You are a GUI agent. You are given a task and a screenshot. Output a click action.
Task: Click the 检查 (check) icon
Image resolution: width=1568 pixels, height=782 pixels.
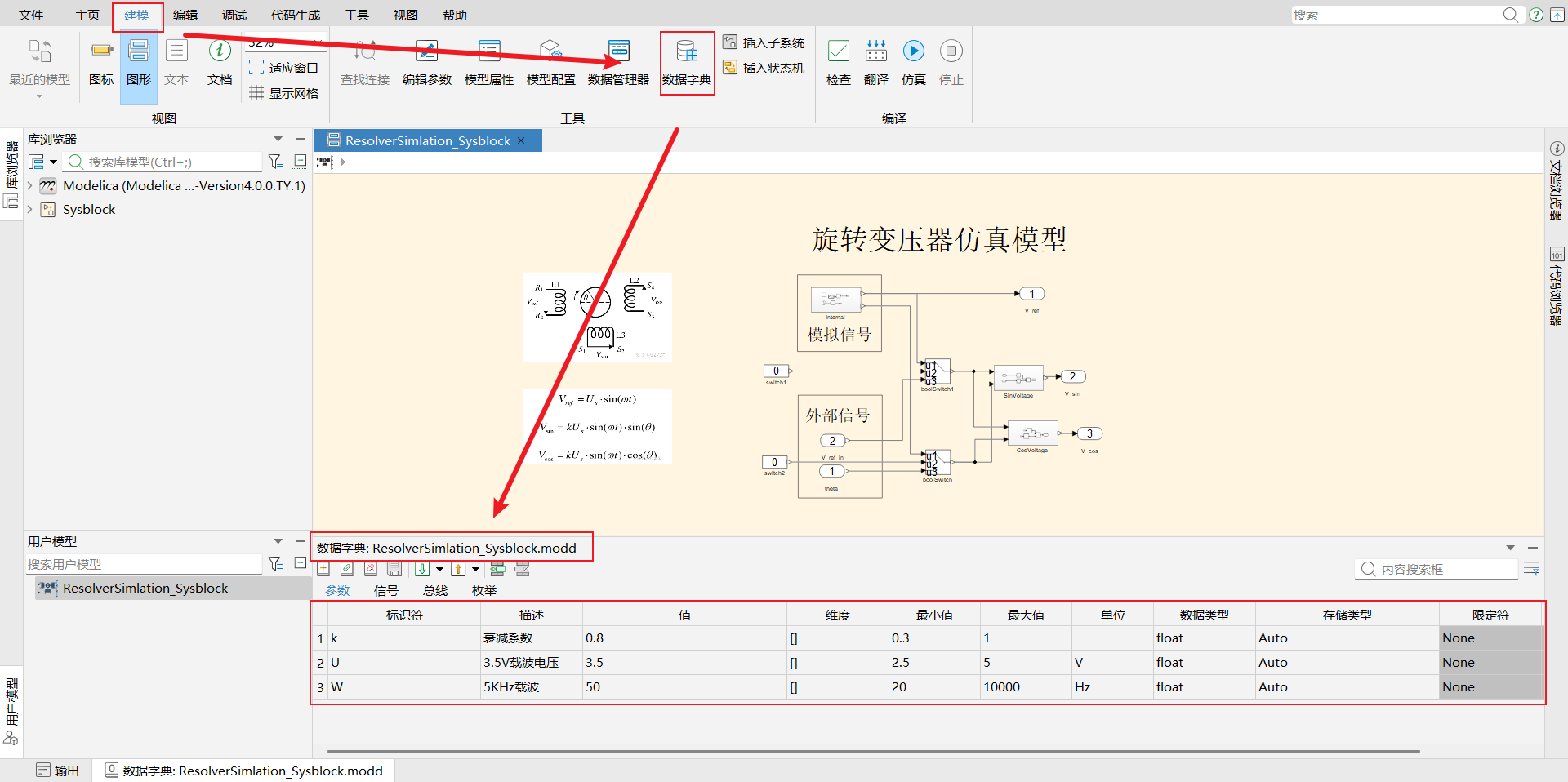click(x=838, y=52)
